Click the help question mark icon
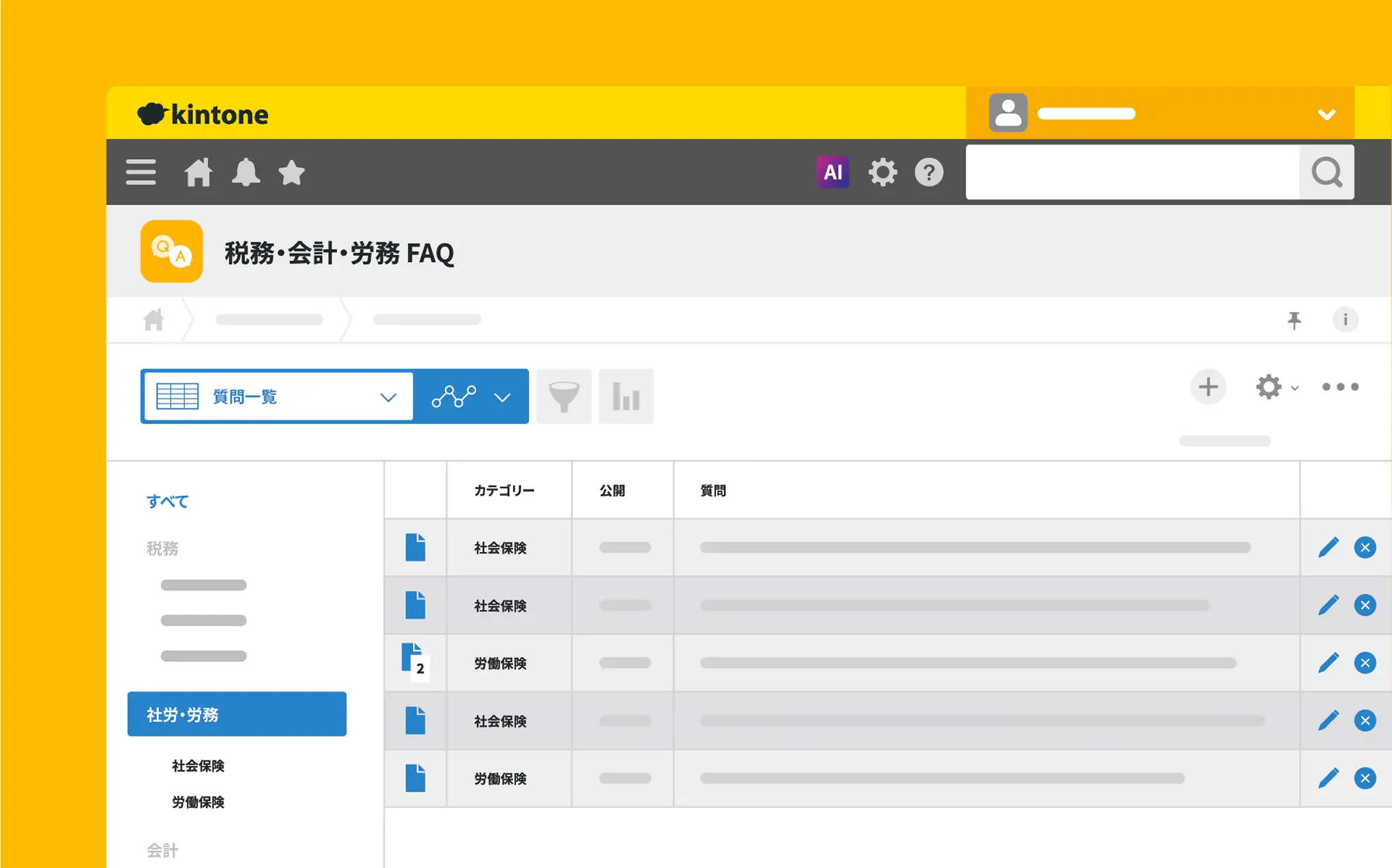This screenshot has width=1392, height=868. tap(929, 172)
